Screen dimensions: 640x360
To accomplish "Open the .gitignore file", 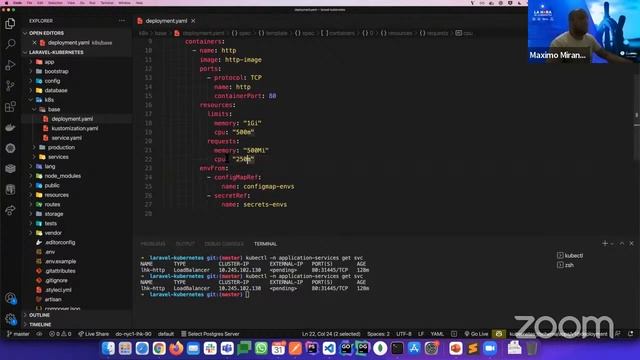I will click(56, 280).
